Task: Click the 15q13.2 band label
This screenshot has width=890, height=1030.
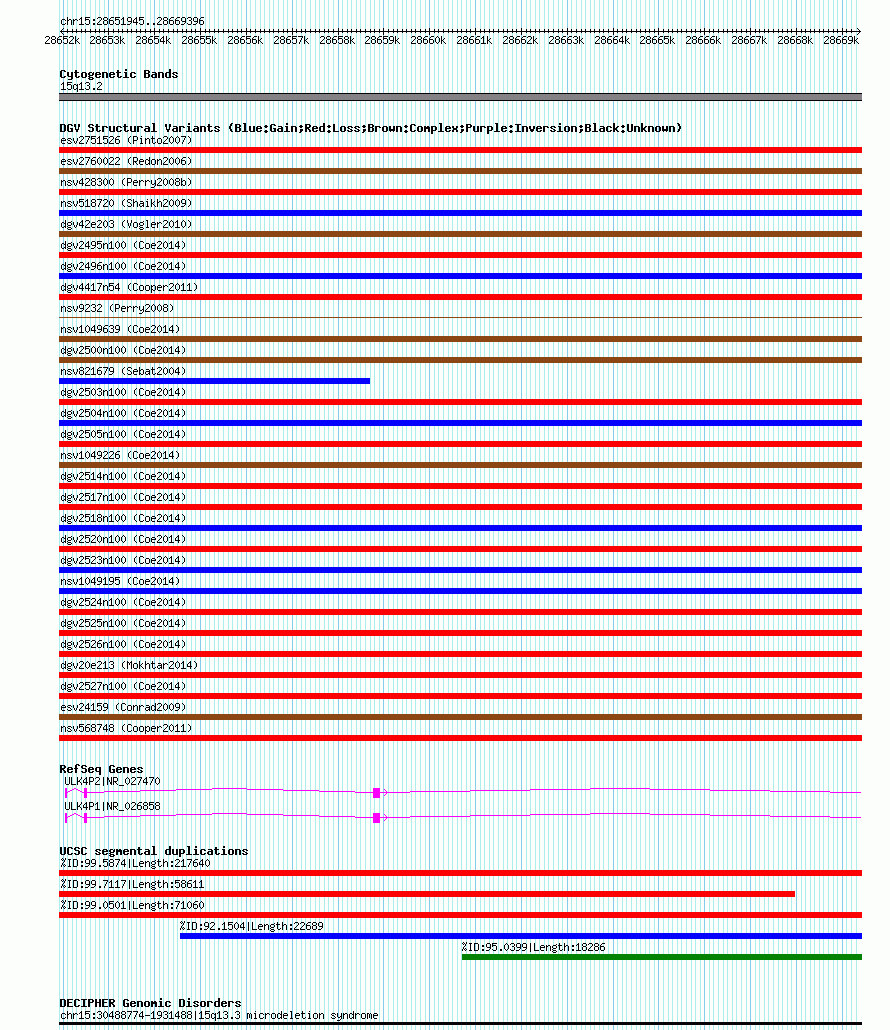Action: click(x=81, y=87)
